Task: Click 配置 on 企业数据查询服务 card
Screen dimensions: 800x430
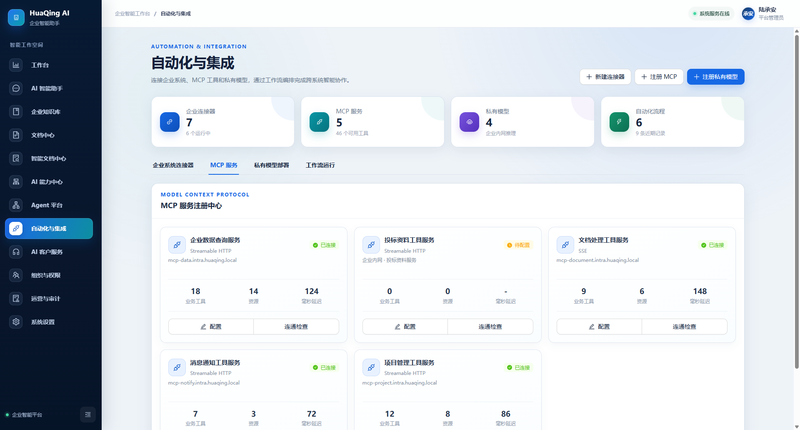Action: [211, 326]
